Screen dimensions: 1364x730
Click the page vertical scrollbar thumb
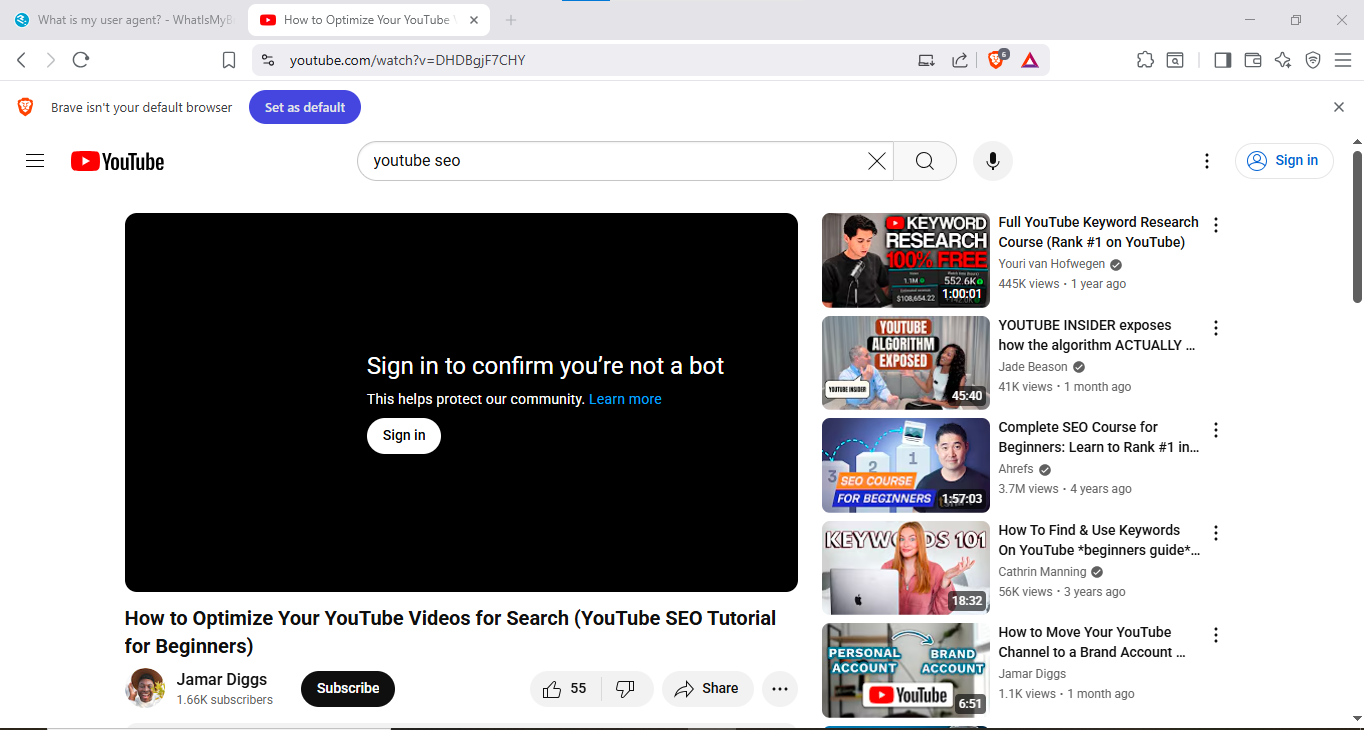pos(1357,226)
